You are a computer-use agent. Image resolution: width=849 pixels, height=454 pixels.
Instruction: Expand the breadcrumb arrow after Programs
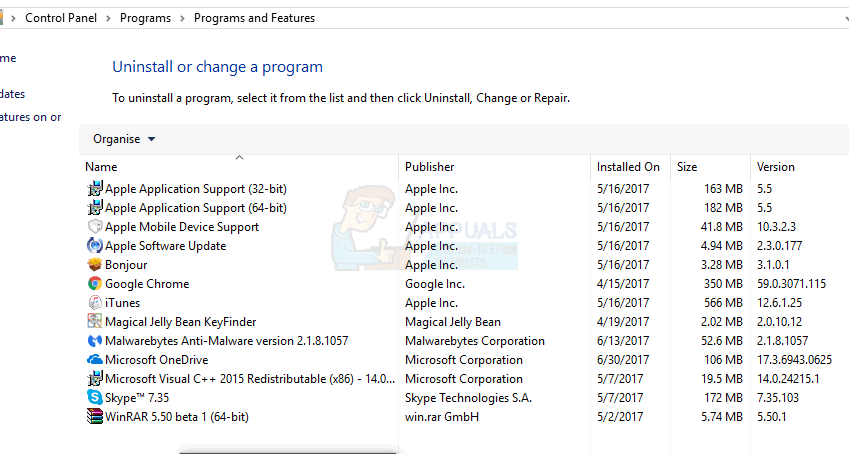[x=183, y=18]
